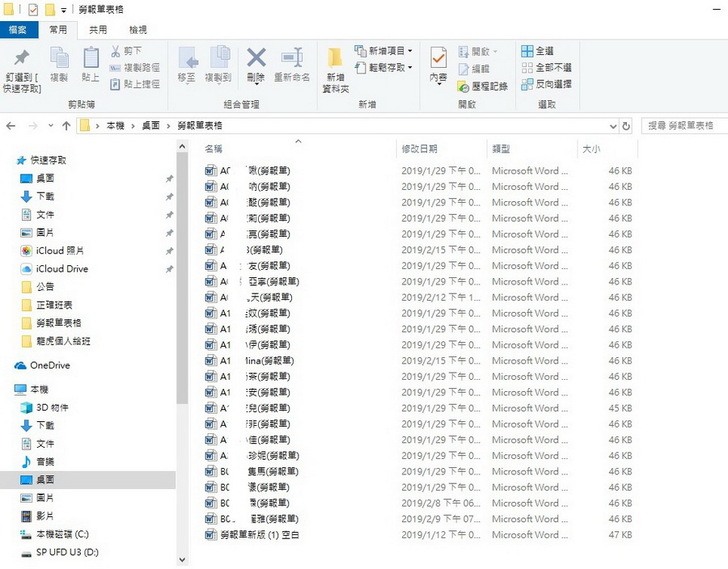The width and height of the screenshot is (728, 569).
Task: Open the 開啟 dropdown in ribbon
Action: [478, 51]
